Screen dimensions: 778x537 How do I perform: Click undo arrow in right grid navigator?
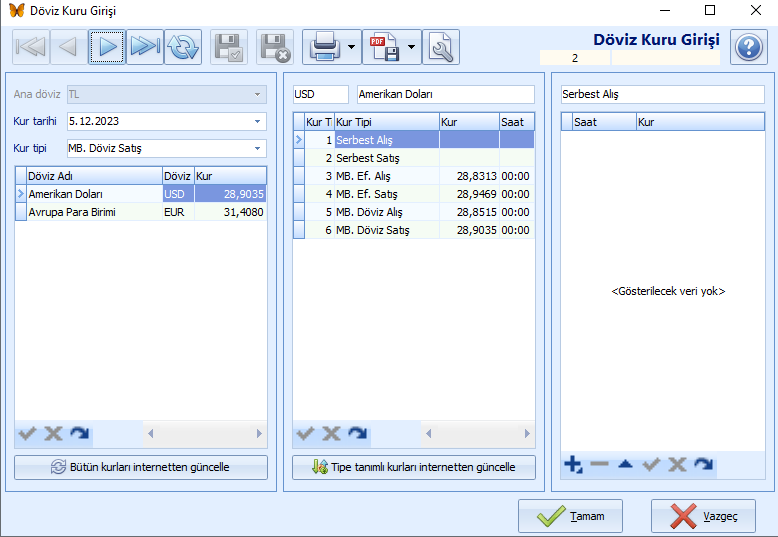[704, 465]
